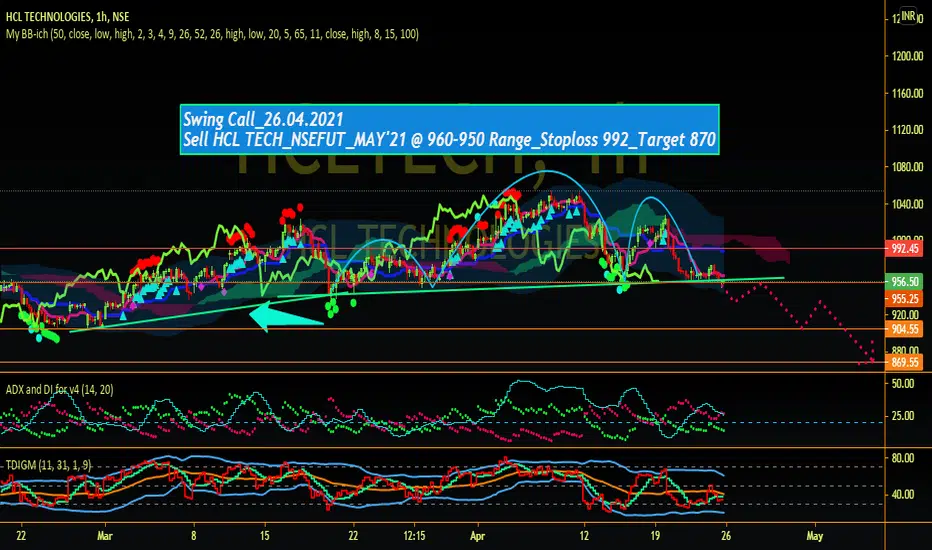Viewport: 932px width, 550px height.
Task: Click the INR currency button
Action: coord(908,15)
